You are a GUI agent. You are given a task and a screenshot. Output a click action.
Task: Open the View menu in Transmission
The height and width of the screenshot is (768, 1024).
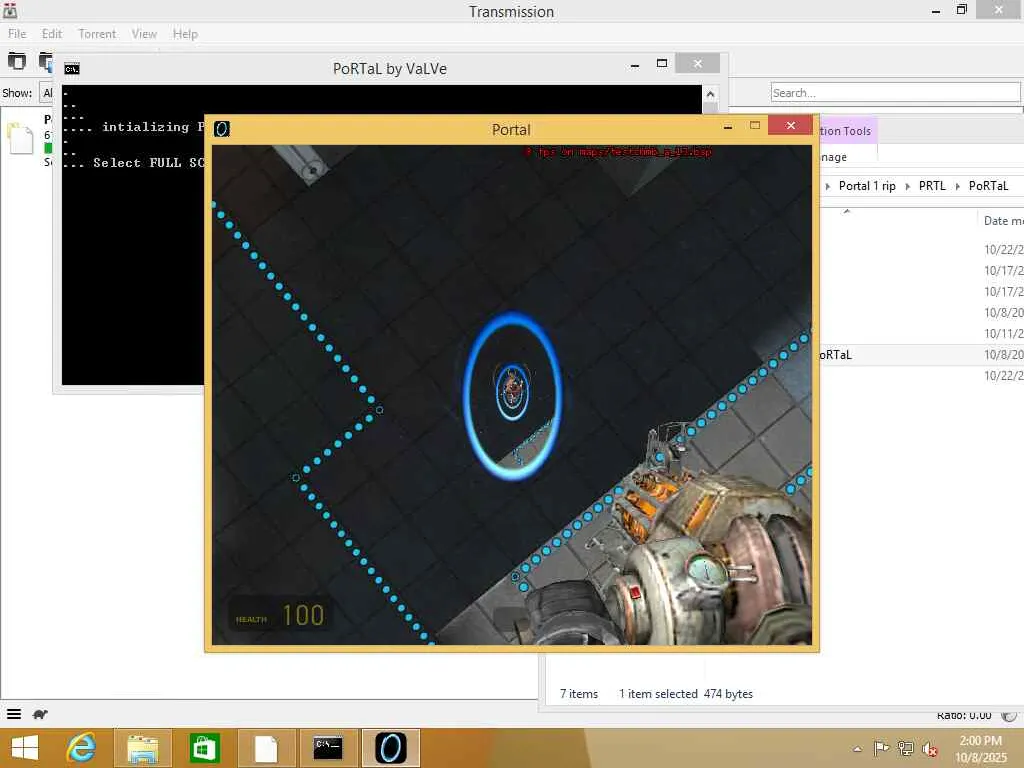[144, 34]
